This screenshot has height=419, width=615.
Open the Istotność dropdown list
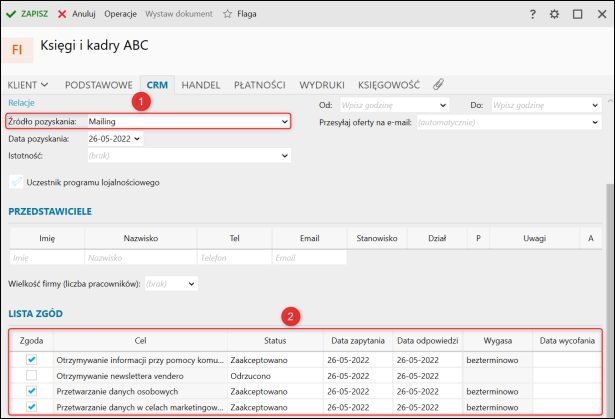click(284, 155)
